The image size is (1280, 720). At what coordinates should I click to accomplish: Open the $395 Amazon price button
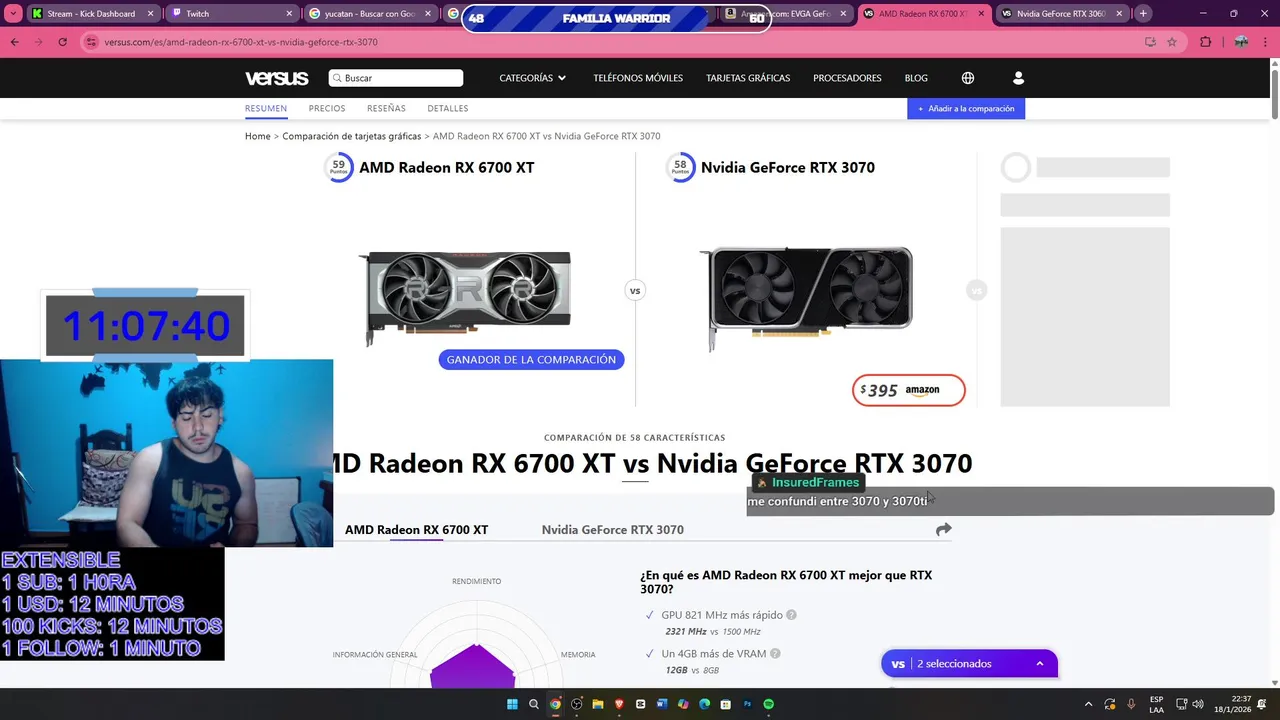tap(909, 390)
